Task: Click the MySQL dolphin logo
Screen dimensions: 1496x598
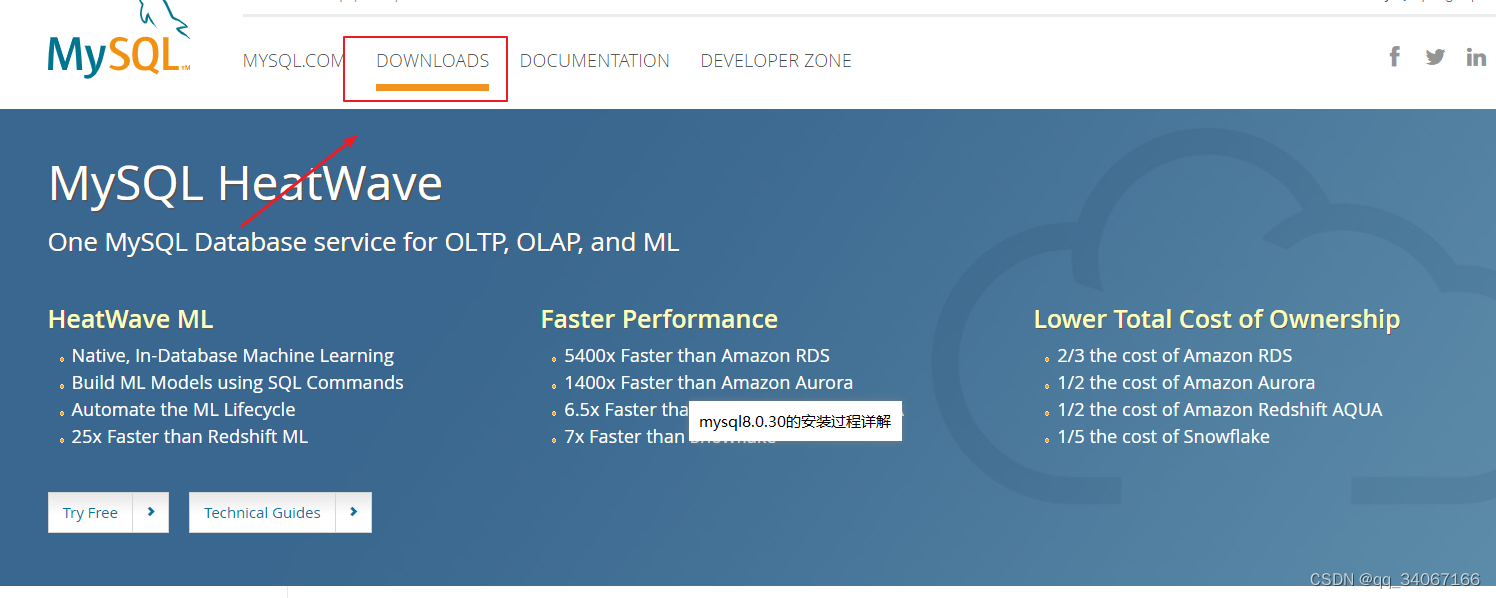Action: (x=118, y=40)
